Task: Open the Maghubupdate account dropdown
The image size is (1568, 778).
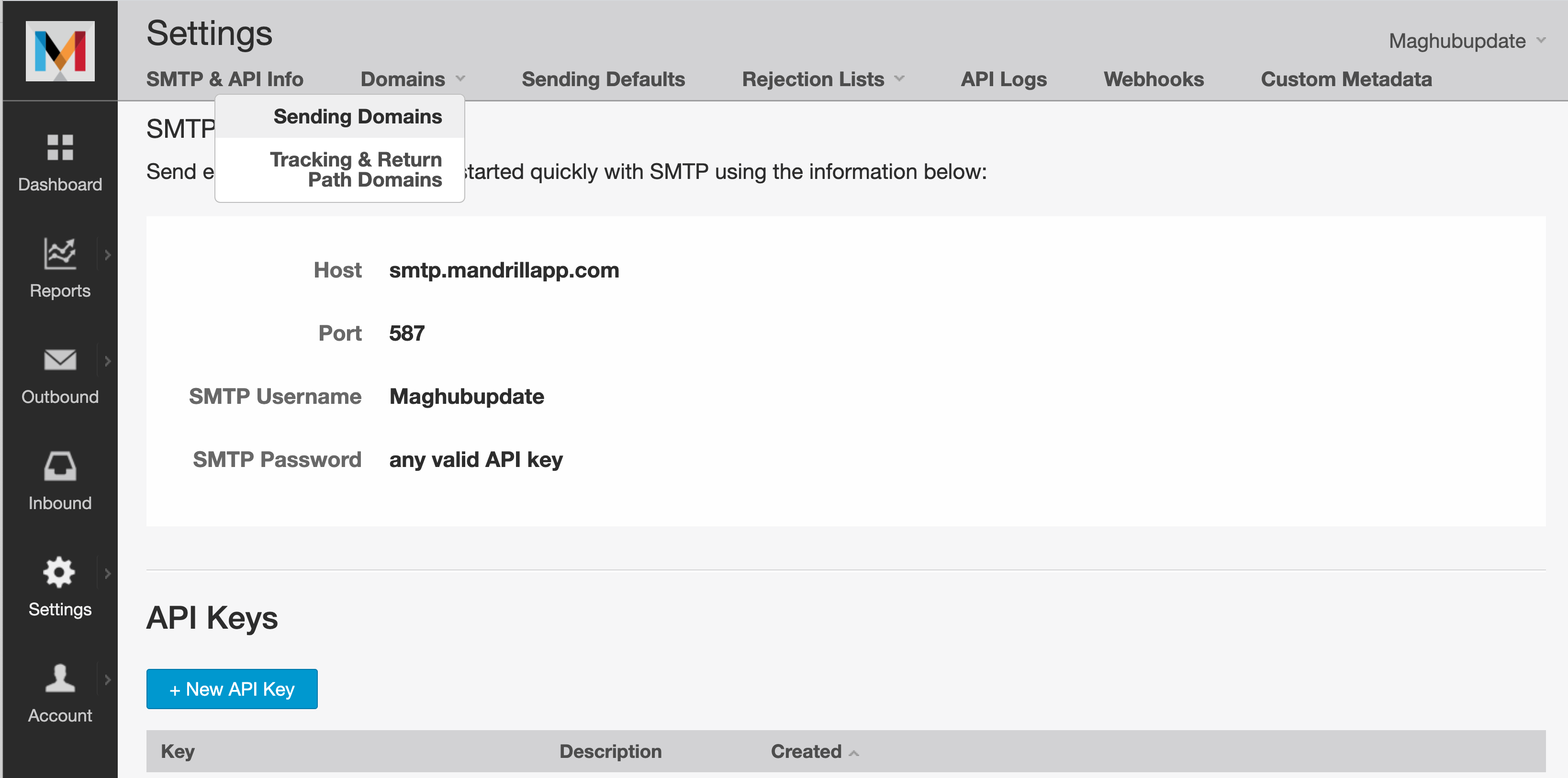Action: coord(1466,41)
